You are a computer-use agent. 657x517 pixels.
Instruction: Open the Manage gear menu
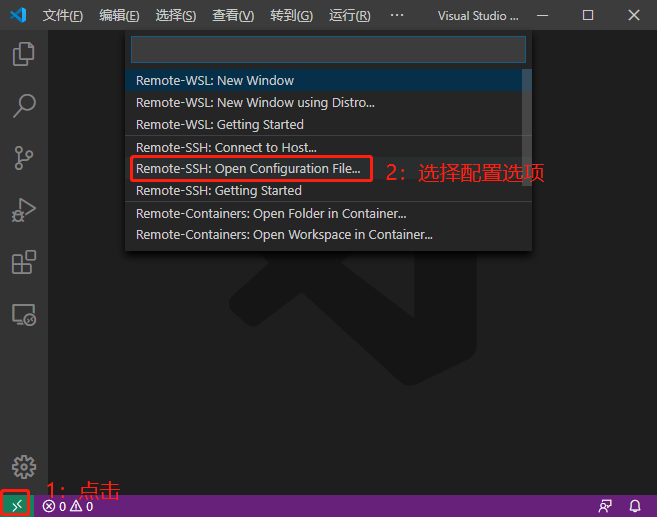tap(23, 467)
